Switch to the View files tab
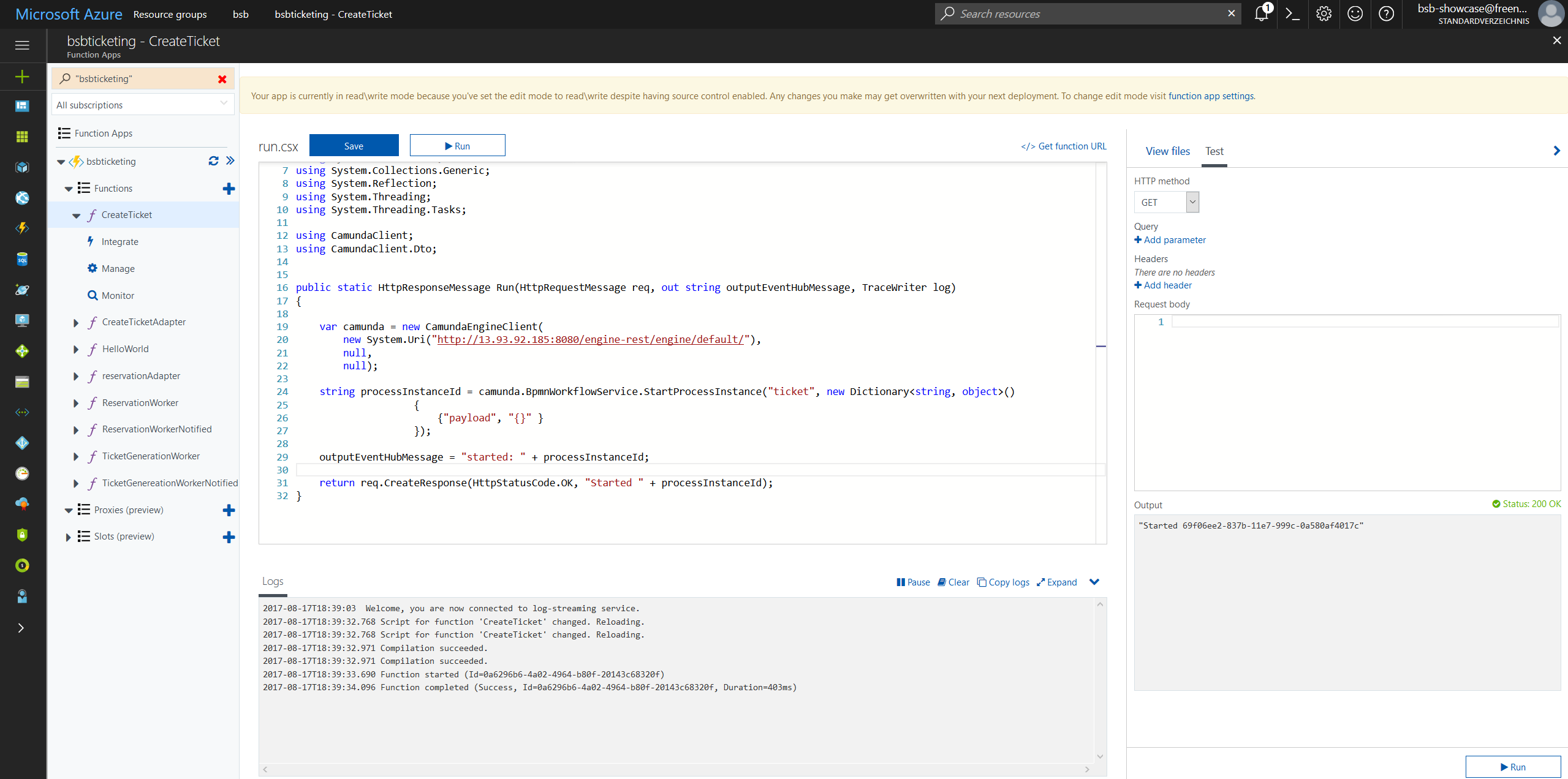The width and height of the screenshot is (1568, 779). tap(1168, 151)
